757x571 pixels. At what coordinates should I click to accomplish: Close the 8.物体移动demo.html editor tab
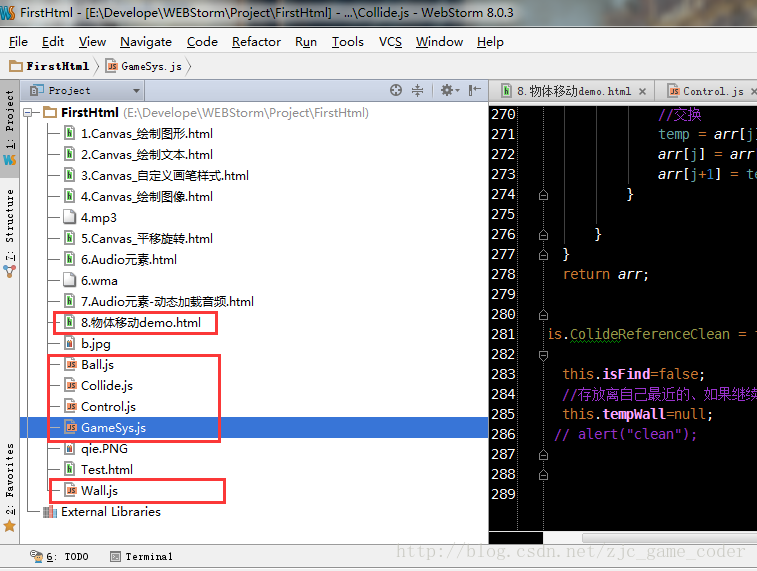[643, 91]
